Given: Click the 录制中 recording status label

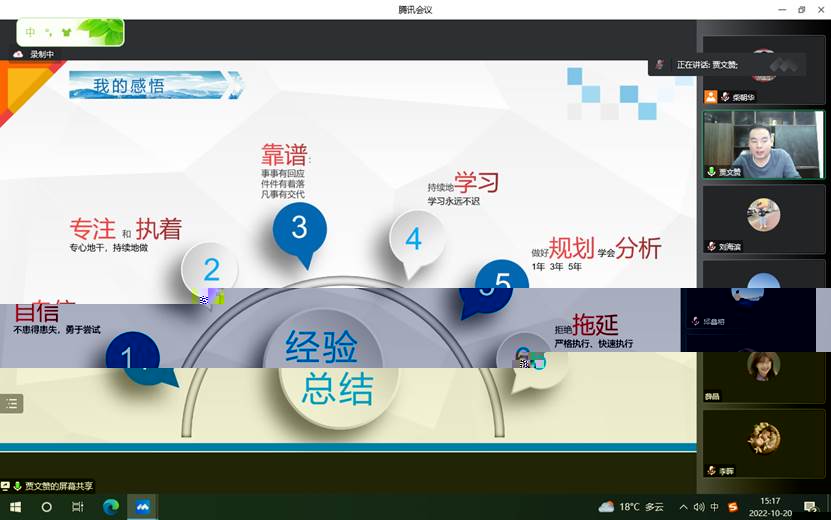Looking at the screenshot, I should [x=42, y=54].
